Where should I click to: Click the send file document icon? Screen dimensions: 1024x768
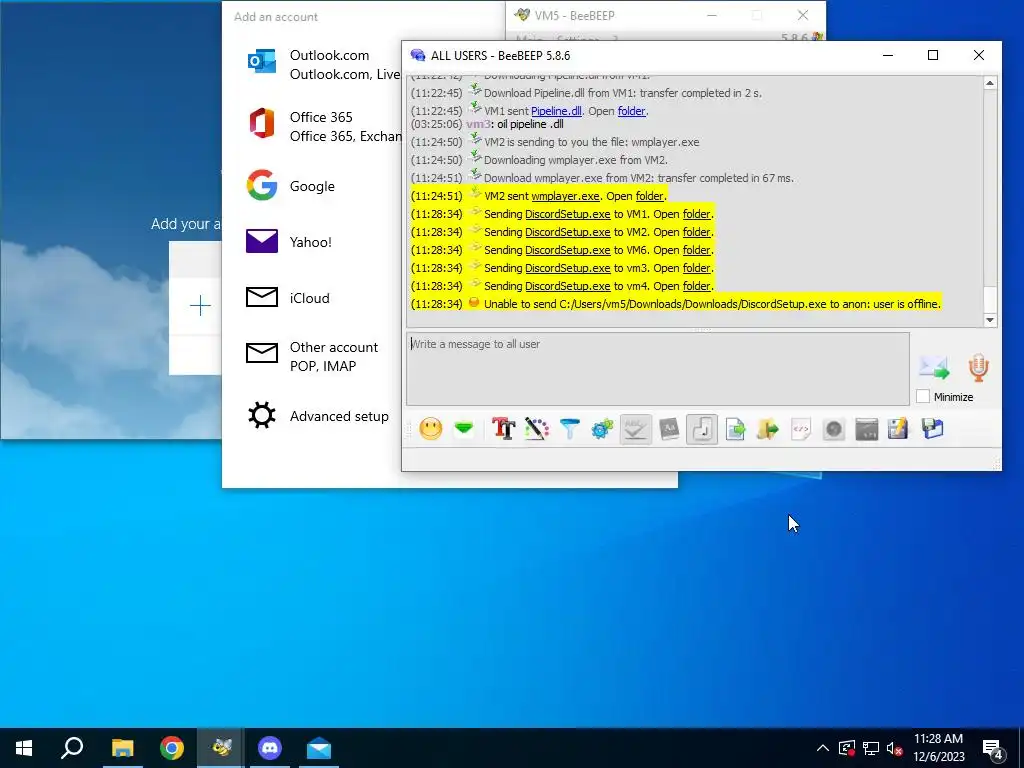735,429
